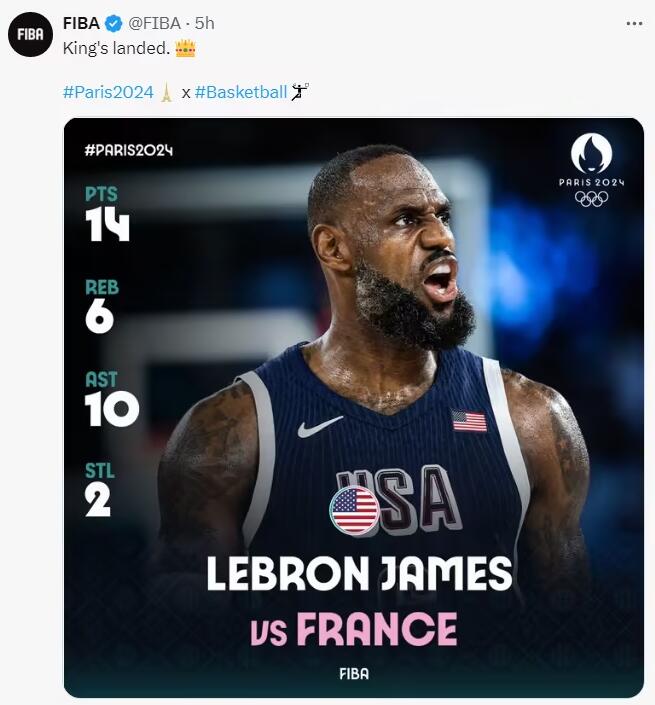Click the blue verified badge

(114, 23)
